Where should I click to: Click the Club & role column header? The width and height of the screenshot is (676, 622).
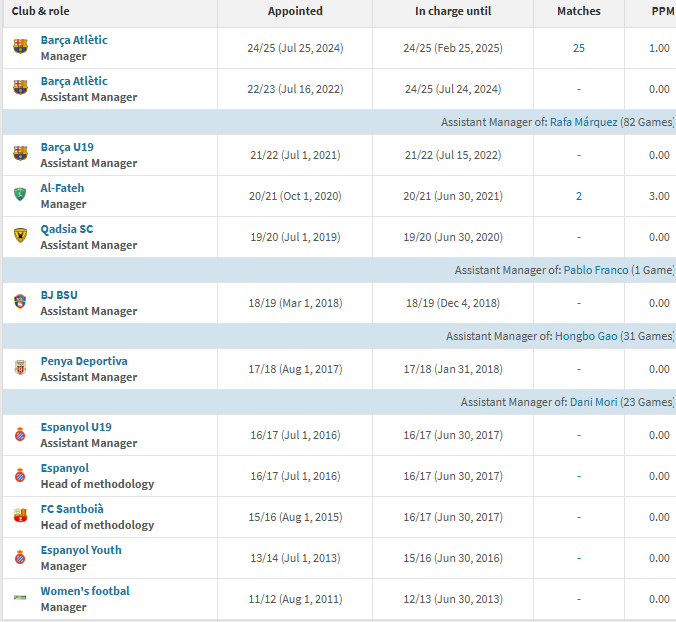pyautogui.click(x=40, y=11)
